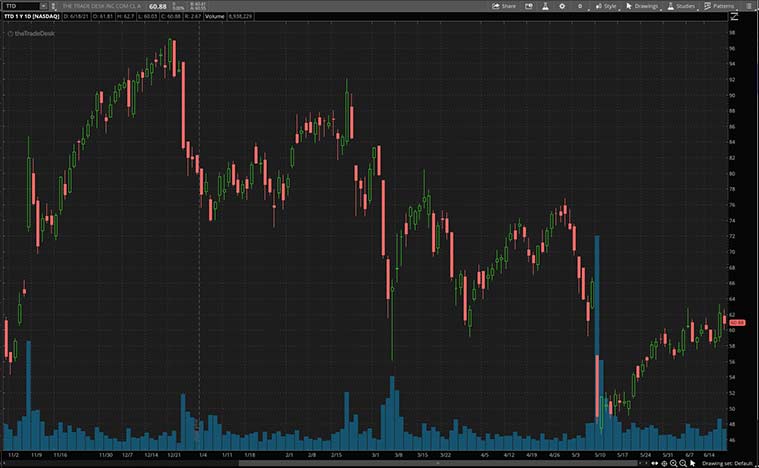759x468 pixels.
Task: Click the zoom out magnifier icon
Action: (x=683, y=463)
